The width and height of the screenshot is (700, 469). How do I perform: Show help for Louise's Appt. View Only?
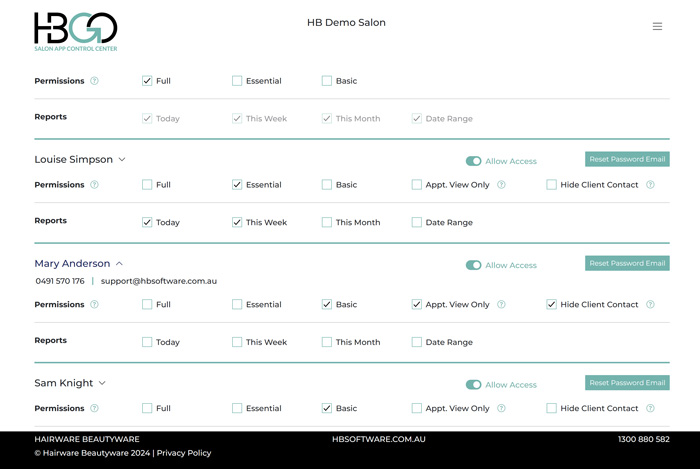coord(501,185)
